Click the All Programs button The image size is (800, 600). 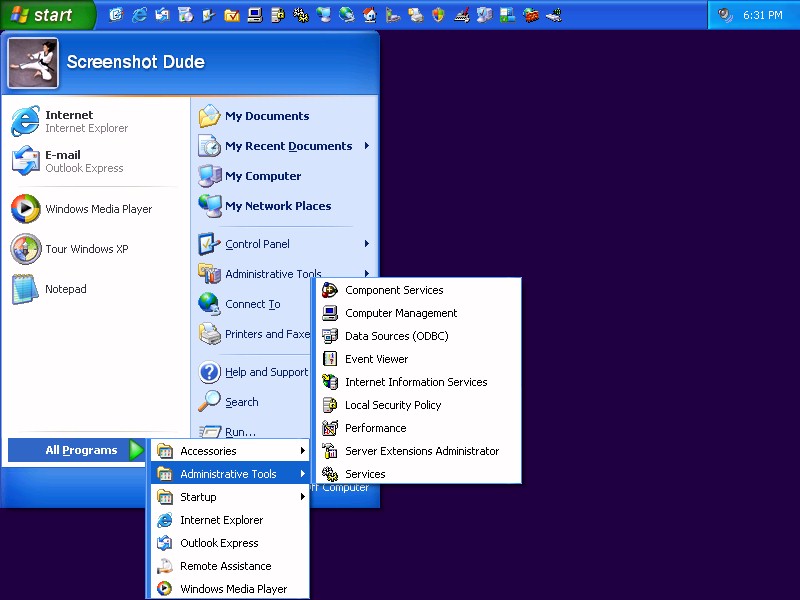[x=80, y=450]
